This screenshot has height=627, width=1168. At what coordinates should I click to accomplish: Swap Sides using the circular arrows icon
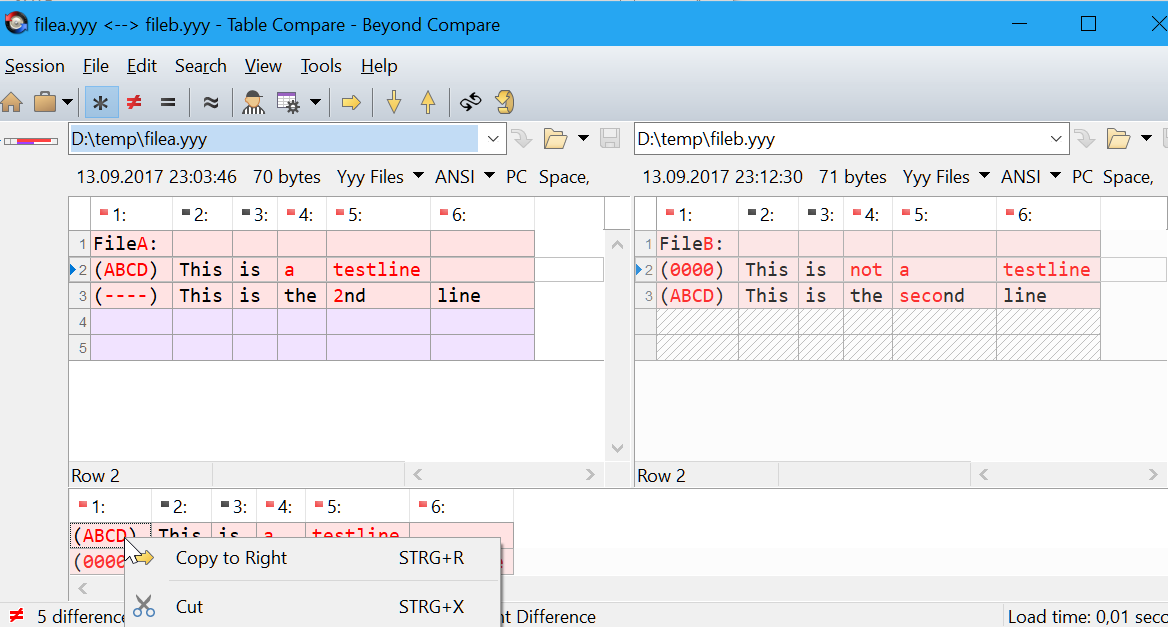[471, 102]
